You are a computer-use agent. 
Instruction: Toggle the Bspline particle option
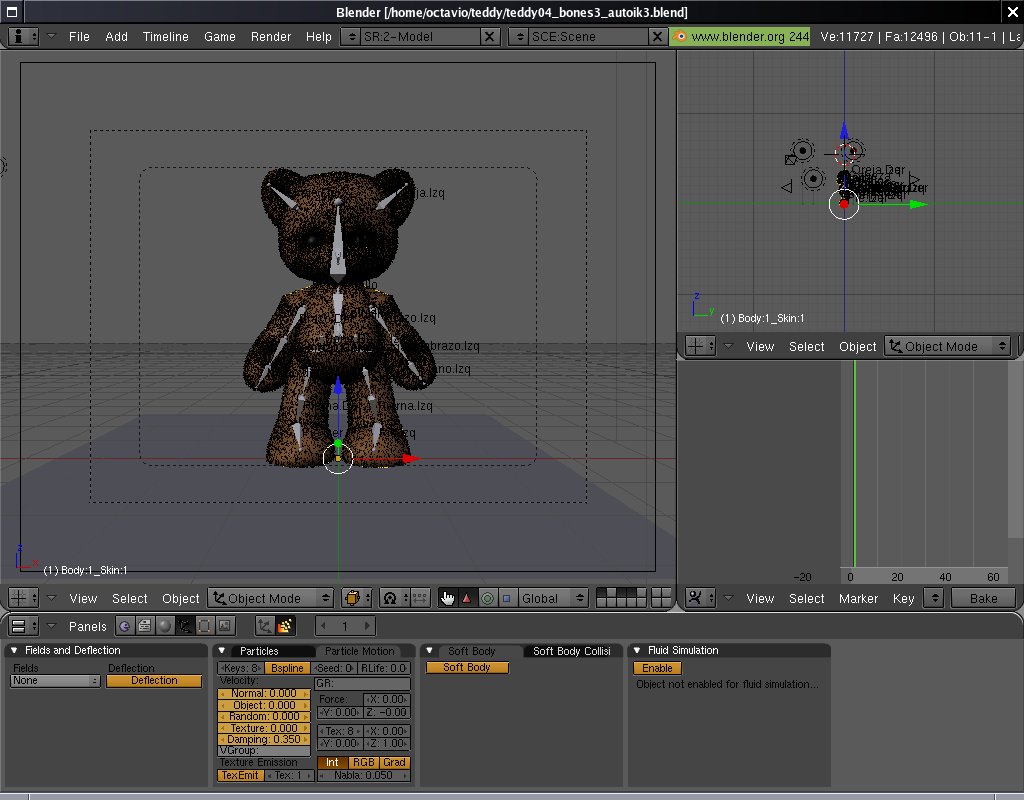pyautogui.click(x=287, y=668)
